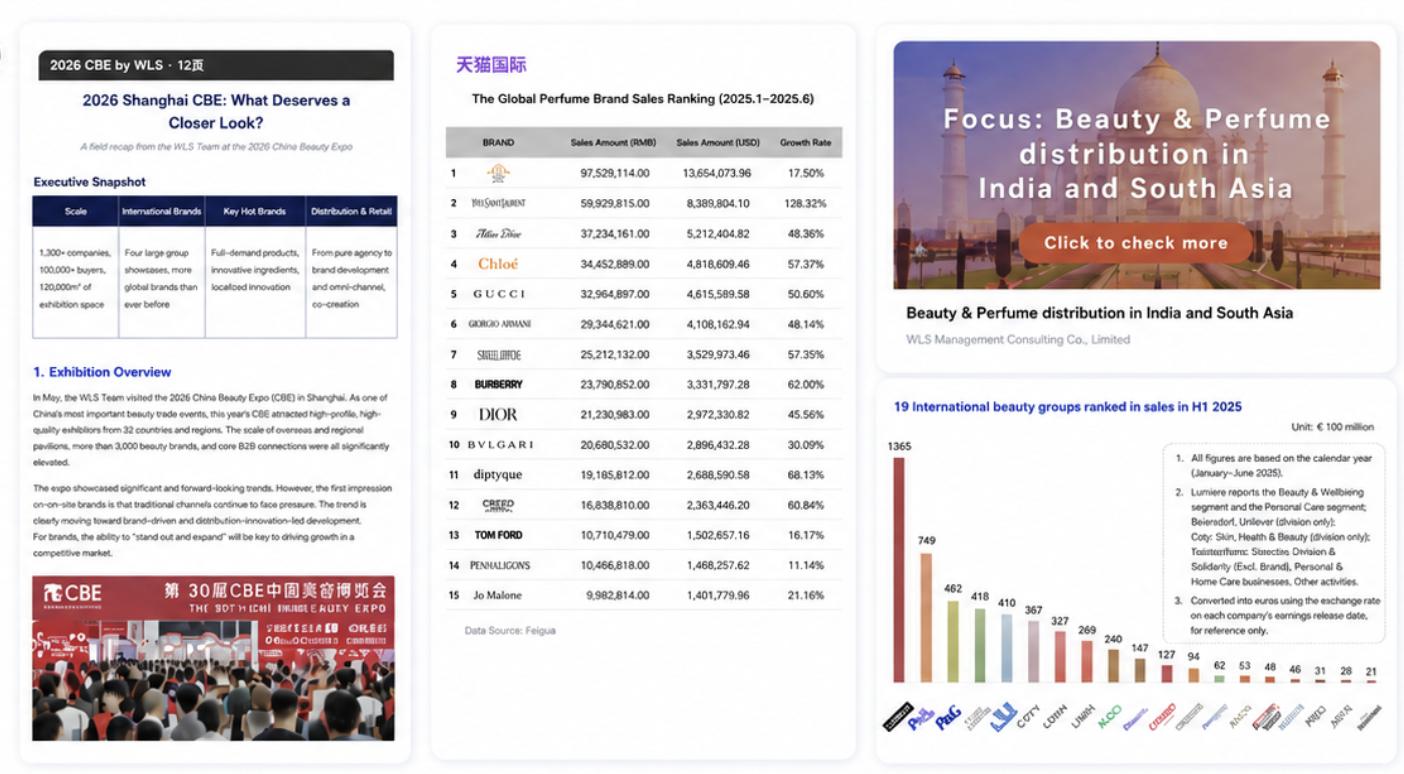
Task: Click the "2026 CBE by WLS · 12页" header bar
Action: (x=216, y=65)
